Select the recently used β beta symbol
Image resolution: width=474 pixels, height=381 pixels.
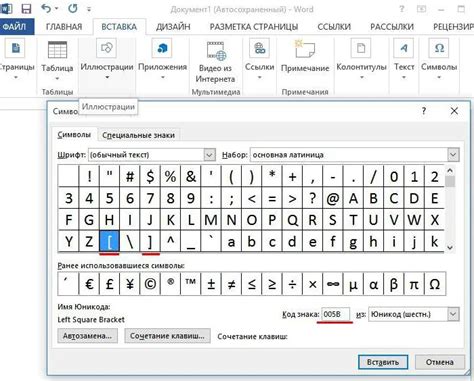[x=394, y=284]
